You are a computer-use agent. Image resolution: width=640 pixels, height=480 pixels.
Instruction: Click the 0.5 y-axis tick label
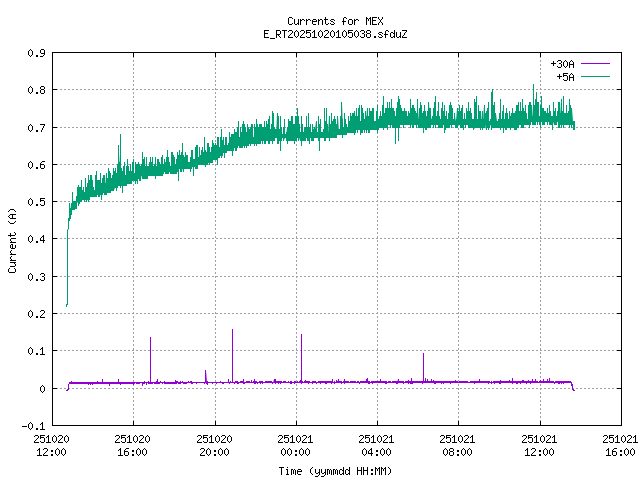point(35,202)
